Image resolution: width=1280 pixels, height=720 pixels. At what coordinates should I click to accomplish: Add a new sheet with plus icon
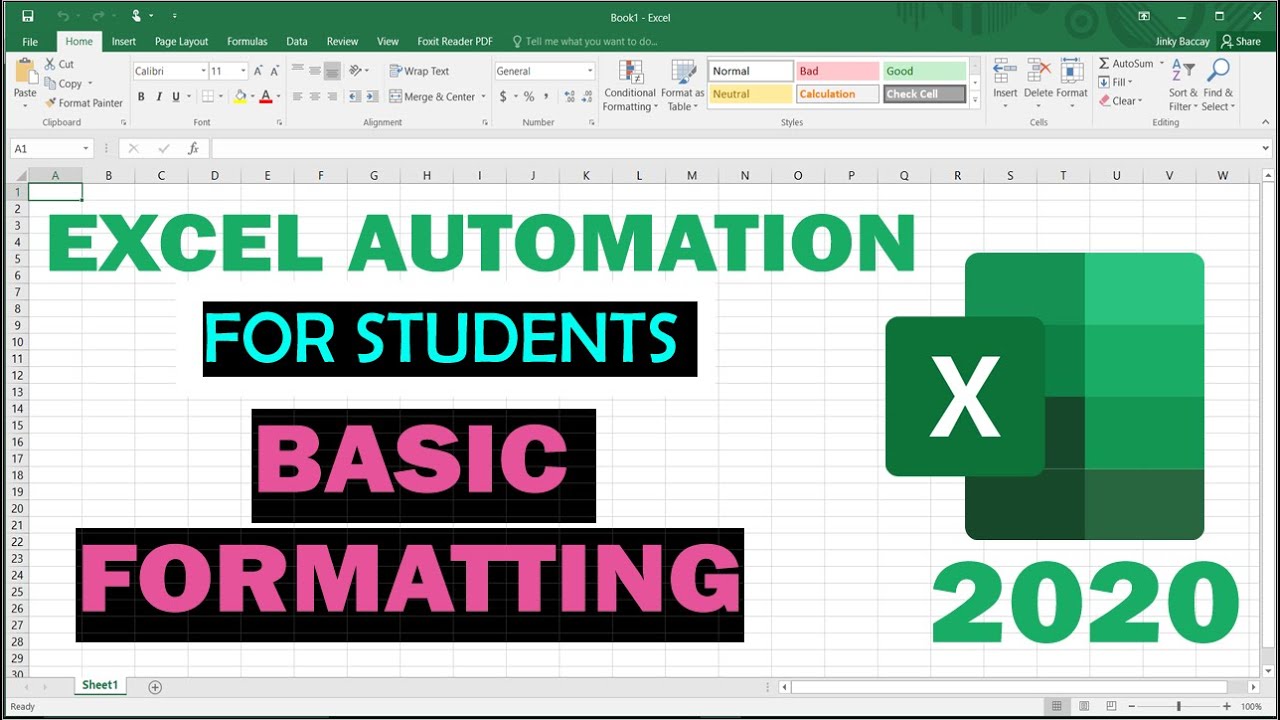[155, 687]
